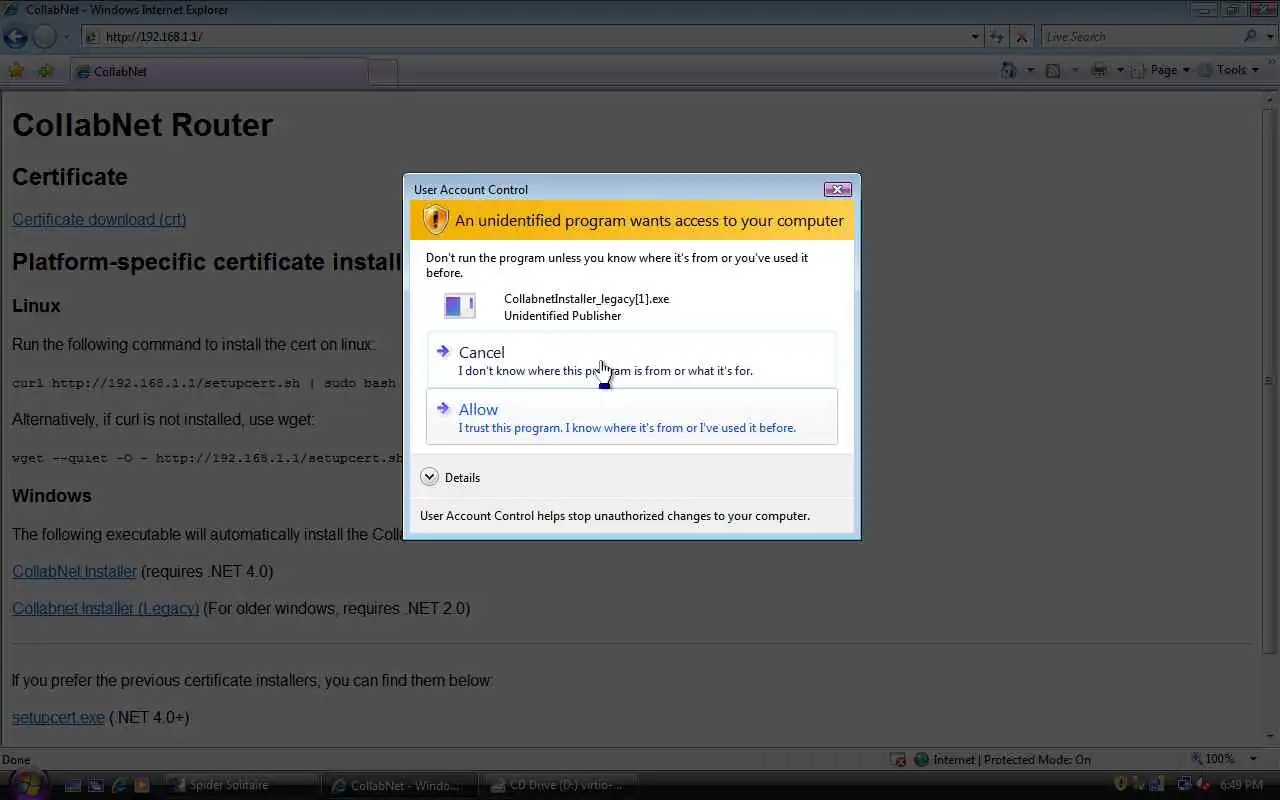Click the Internet Explorer Forward button

45,37
